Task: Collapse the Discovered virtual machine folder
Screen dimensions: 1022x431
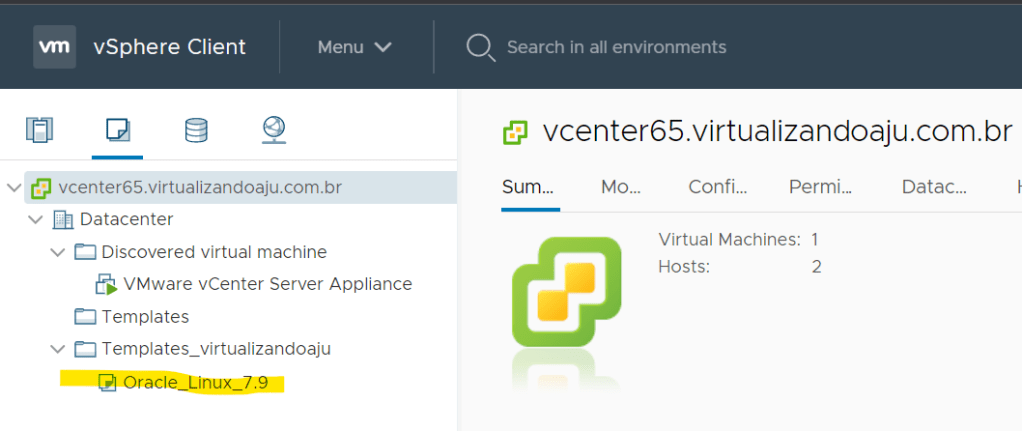Action: click(58, 252)
